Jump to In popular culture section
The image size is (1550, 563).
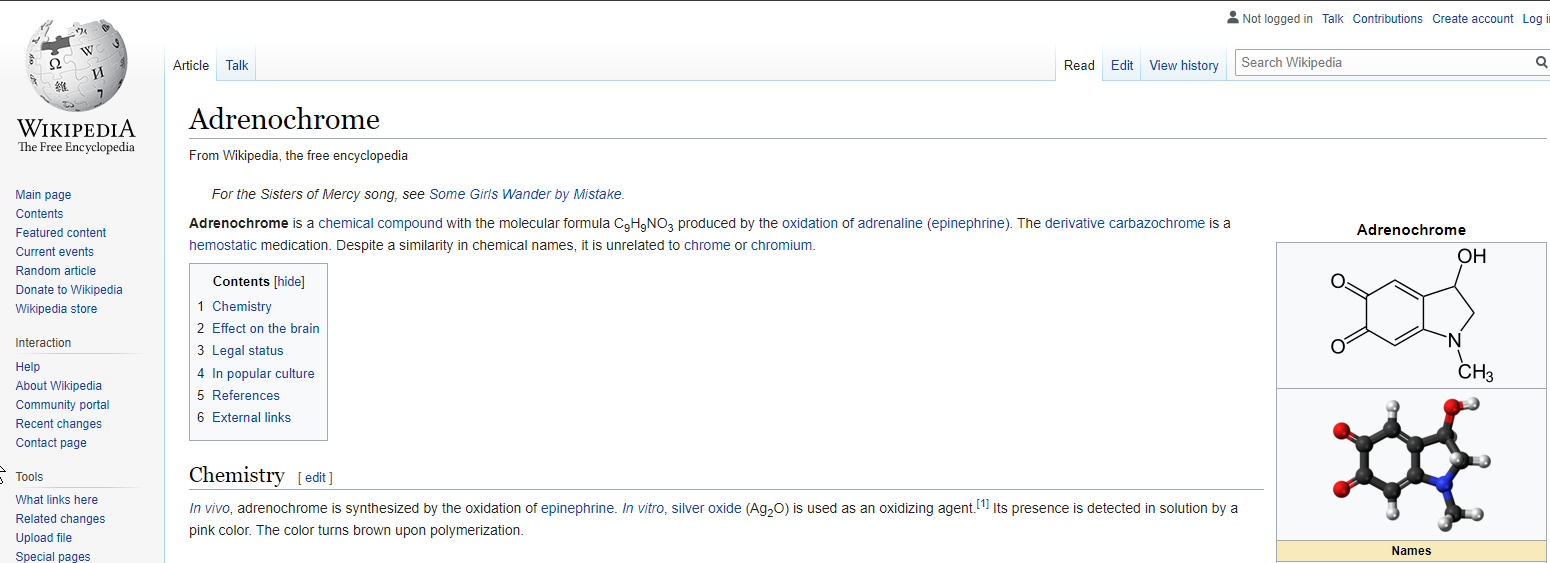[263, 373]
